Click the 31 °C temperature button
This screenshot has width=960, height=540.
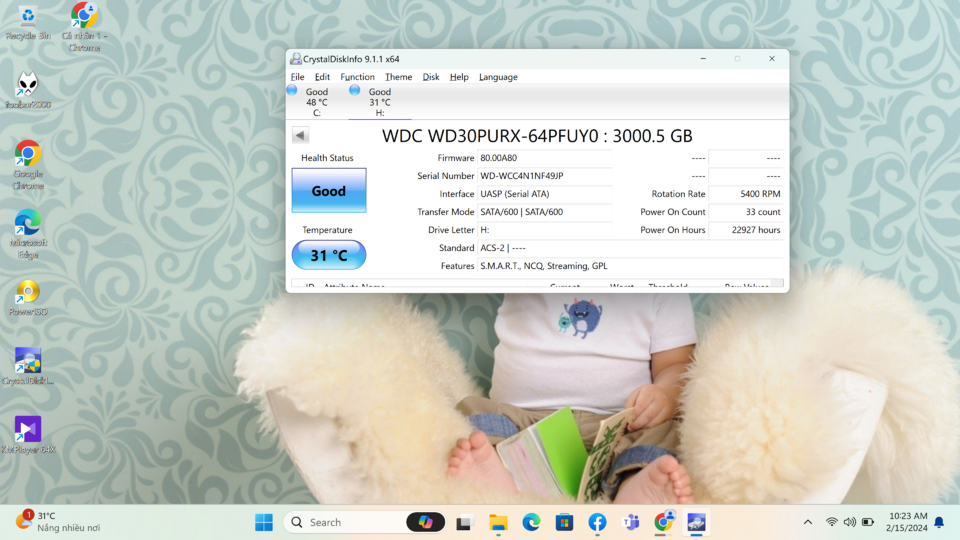coord(329,255)
